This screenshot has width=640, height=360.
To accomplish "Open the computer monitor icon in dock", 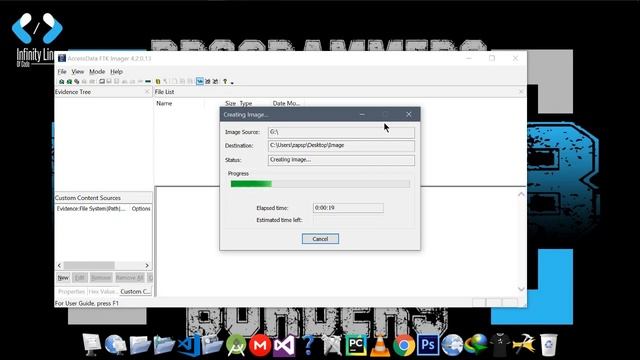I will pyautogui.click(x=91, y=345).
